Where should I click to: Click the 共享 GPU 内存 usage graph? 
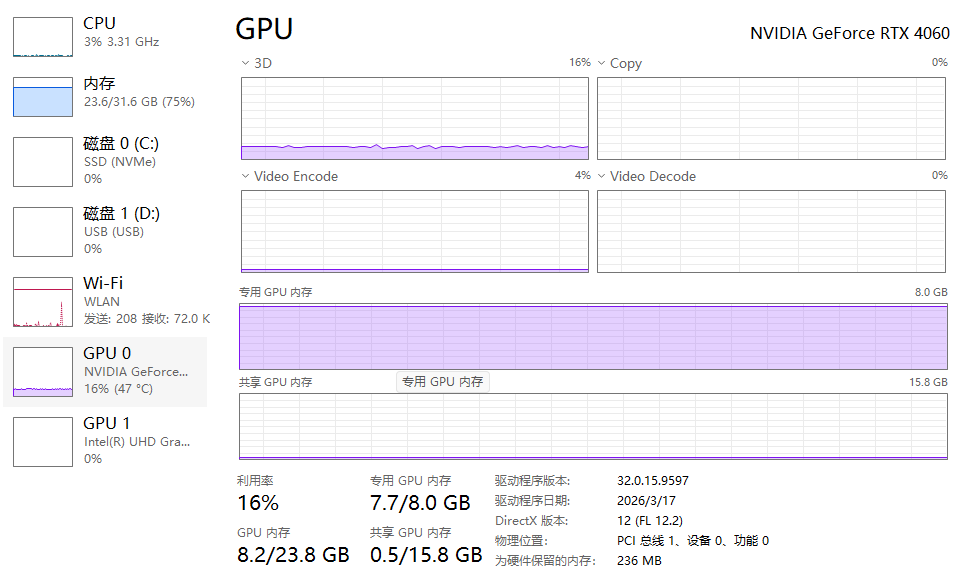pos(593,427)
